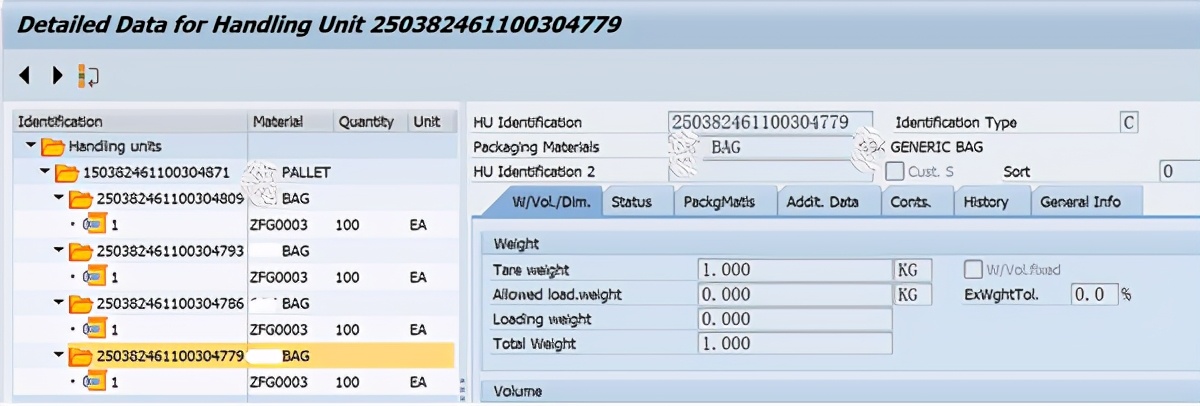Click the pallet 150382461100304871 folder icon

pyautogui.click(x=67, y=173)
